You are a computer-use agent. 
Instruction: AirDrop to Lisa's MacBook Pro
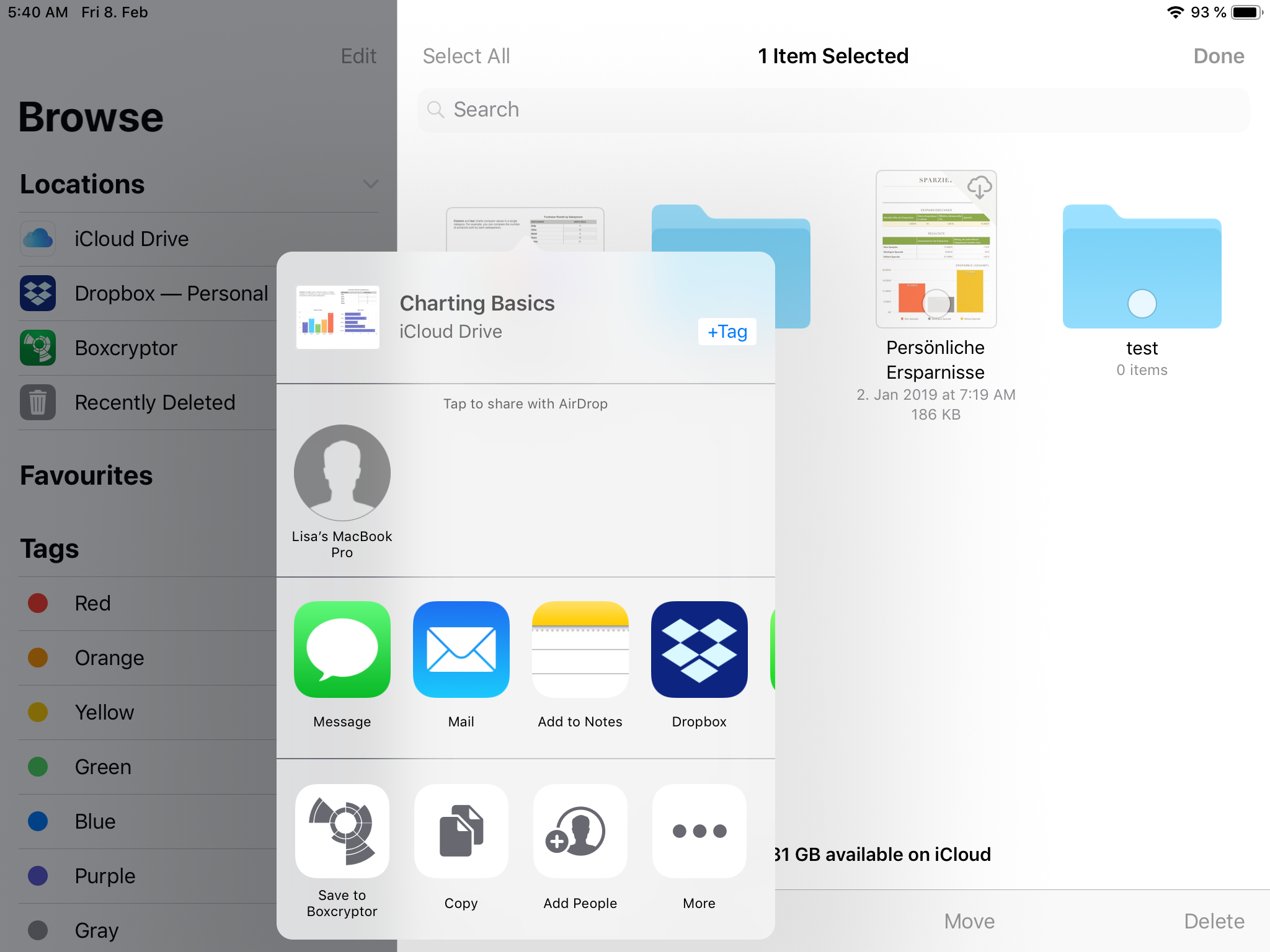pyautogui.click(x=342, y=473)
